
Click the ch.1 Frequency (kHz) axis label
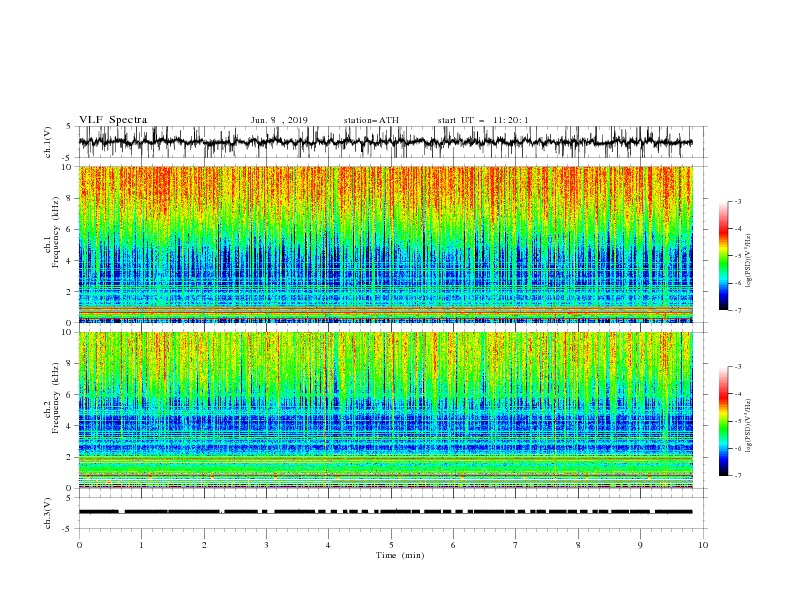point(52,233)
